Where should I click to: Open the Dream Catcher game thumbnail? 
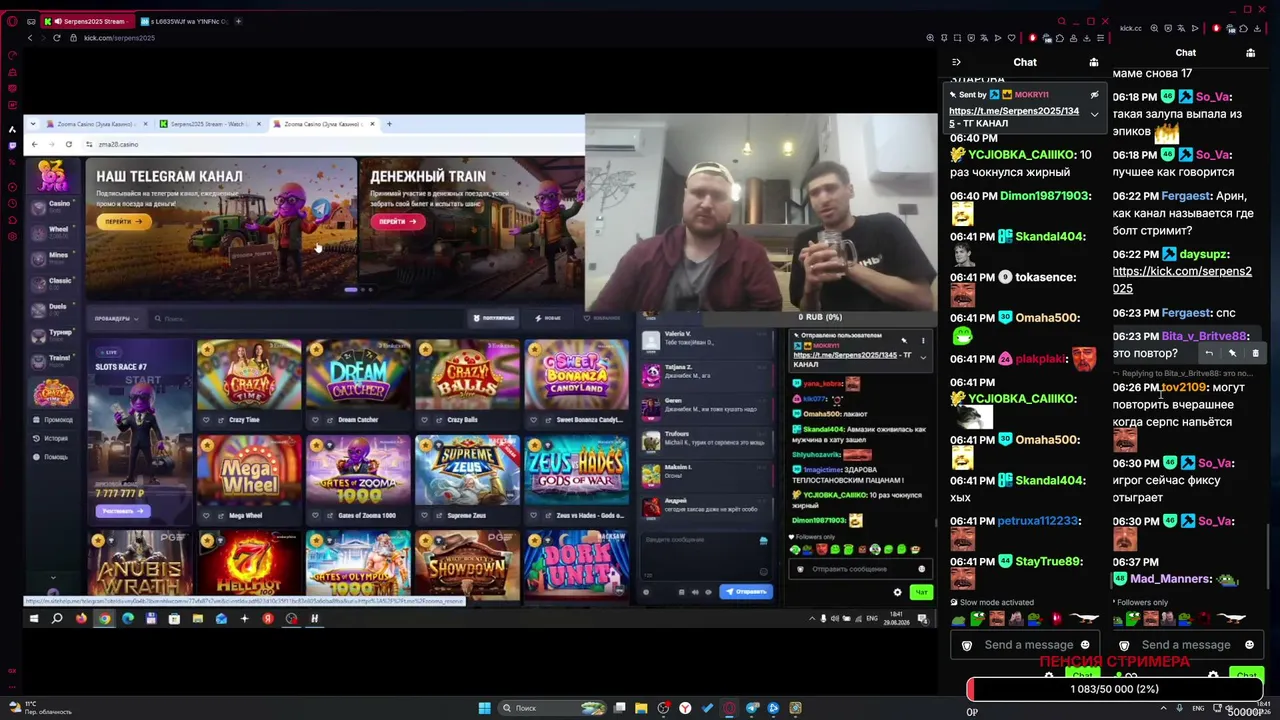[358, 375]
